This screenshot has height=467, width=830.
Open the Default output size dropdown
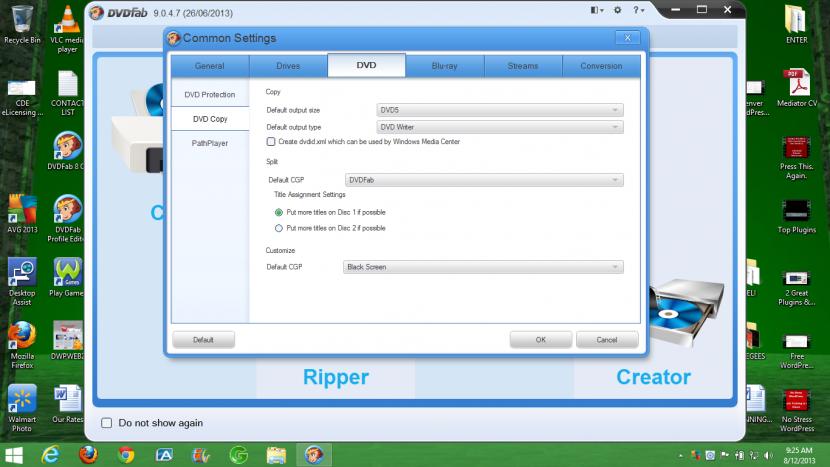pos(500,110)
